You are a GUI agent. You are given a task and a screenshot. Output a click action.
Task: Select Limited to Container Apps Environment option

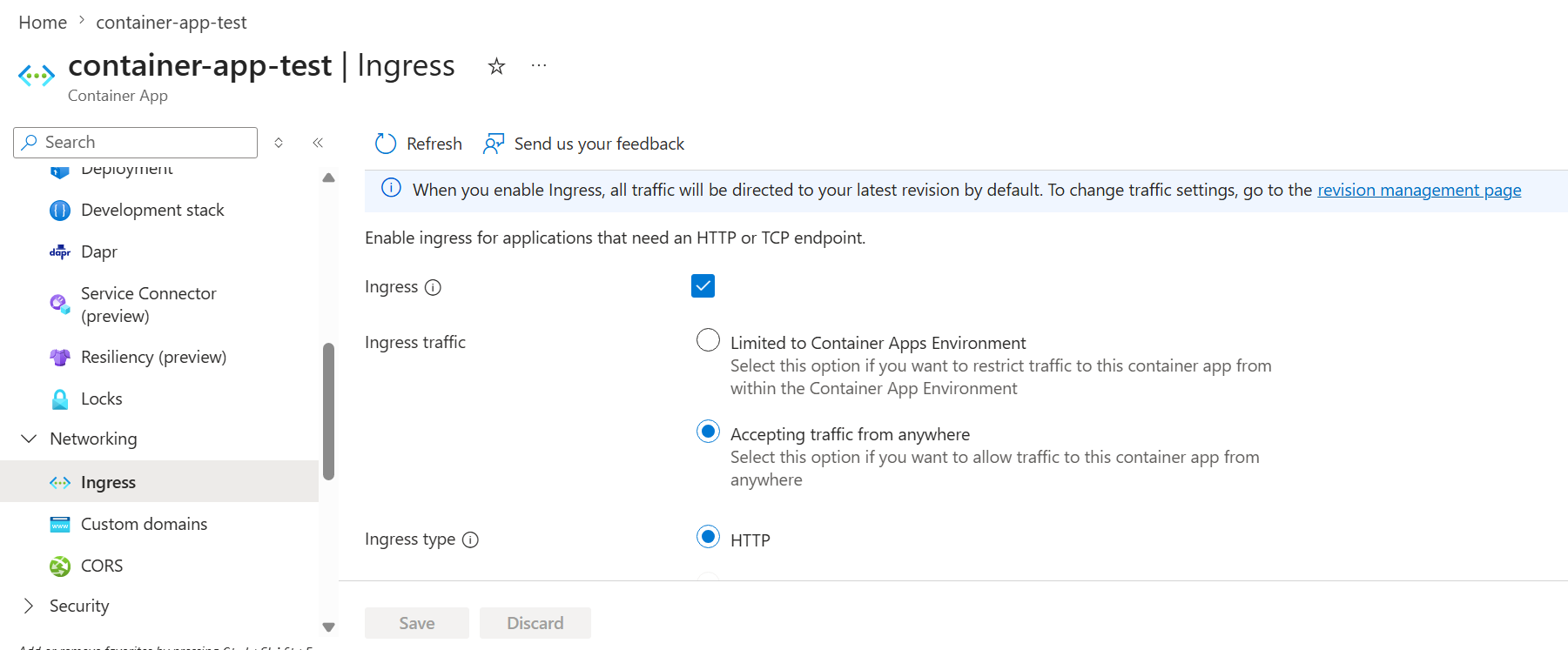(708, 339)
